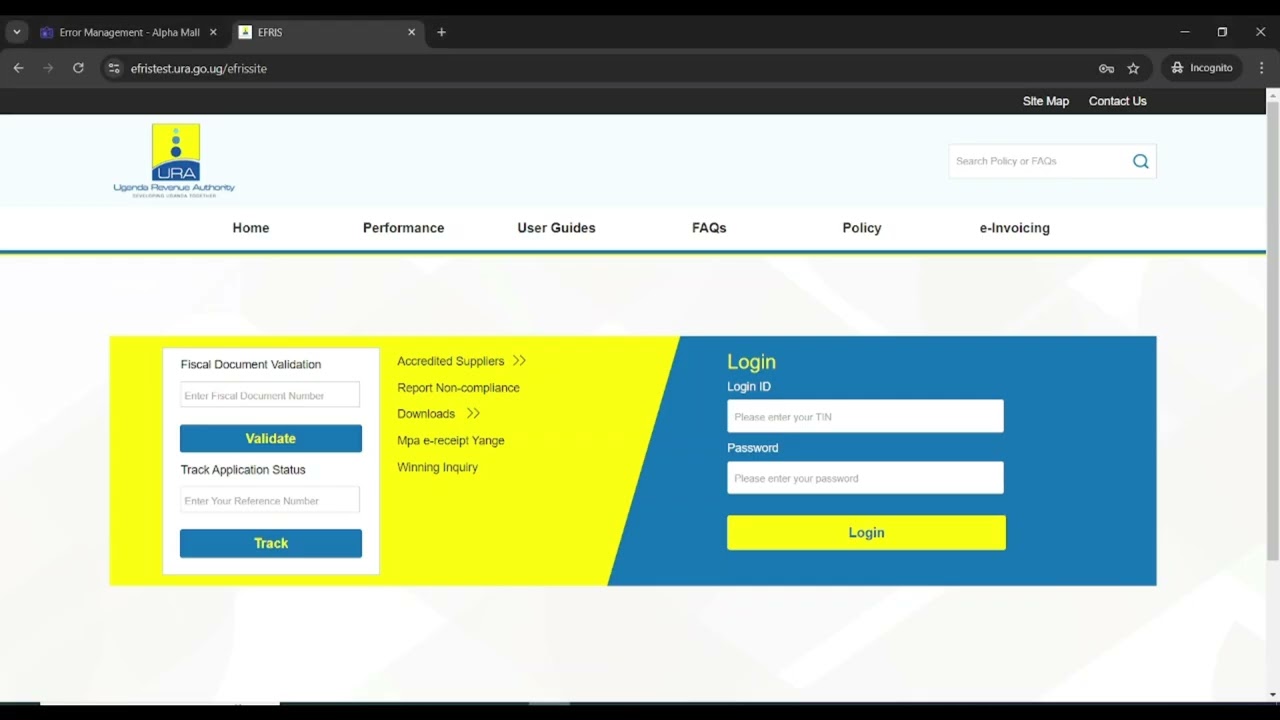Click the Contact Us link
This screenshot has width=1280, height=720.
click(1118, 101)
